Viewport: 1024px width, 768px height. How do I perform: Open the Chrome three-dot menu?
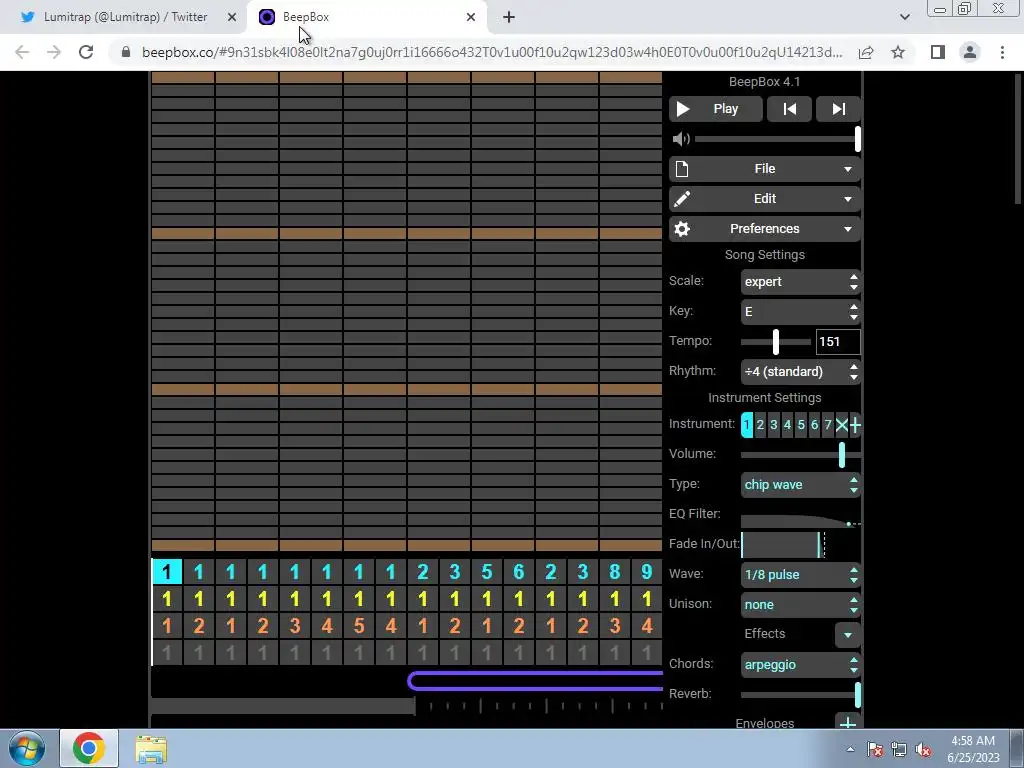1002,52
